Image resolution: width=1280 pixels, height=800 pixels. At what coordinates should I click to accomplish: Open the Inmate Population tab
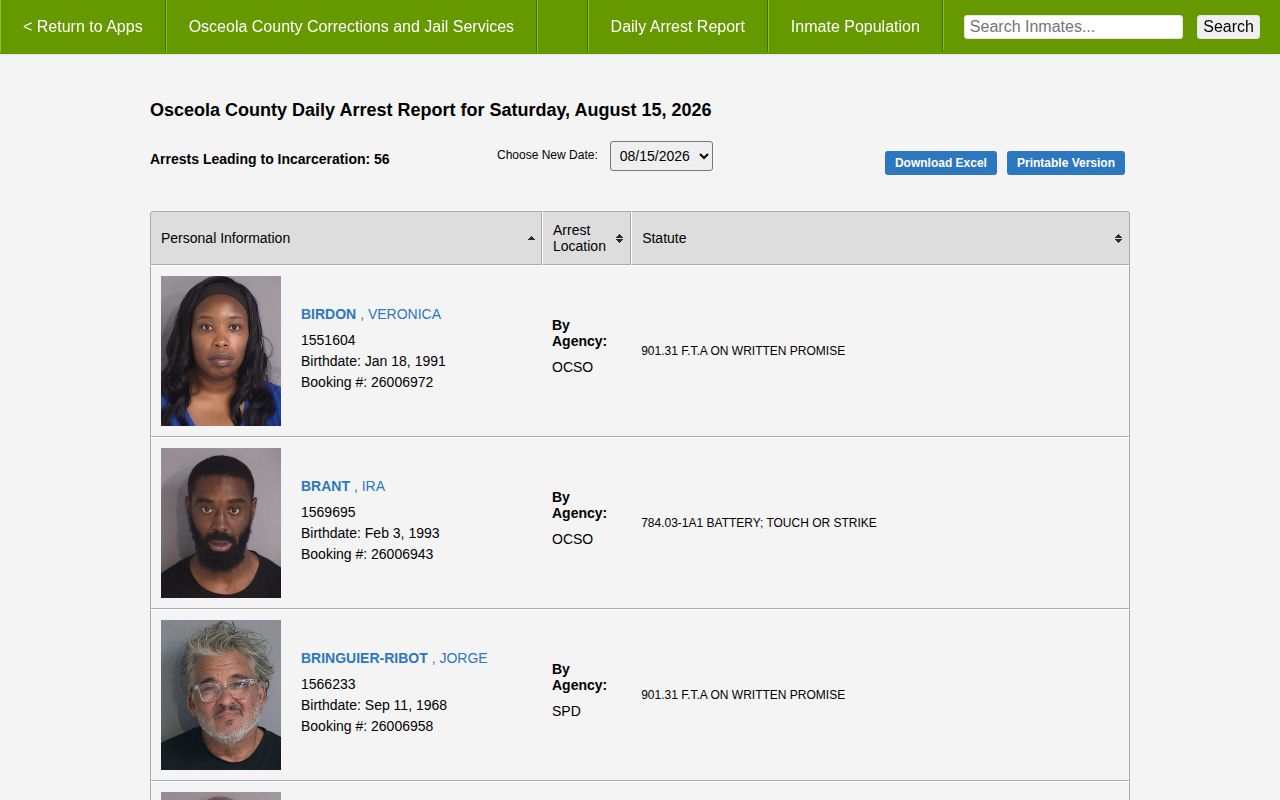(x=855, y=27)
